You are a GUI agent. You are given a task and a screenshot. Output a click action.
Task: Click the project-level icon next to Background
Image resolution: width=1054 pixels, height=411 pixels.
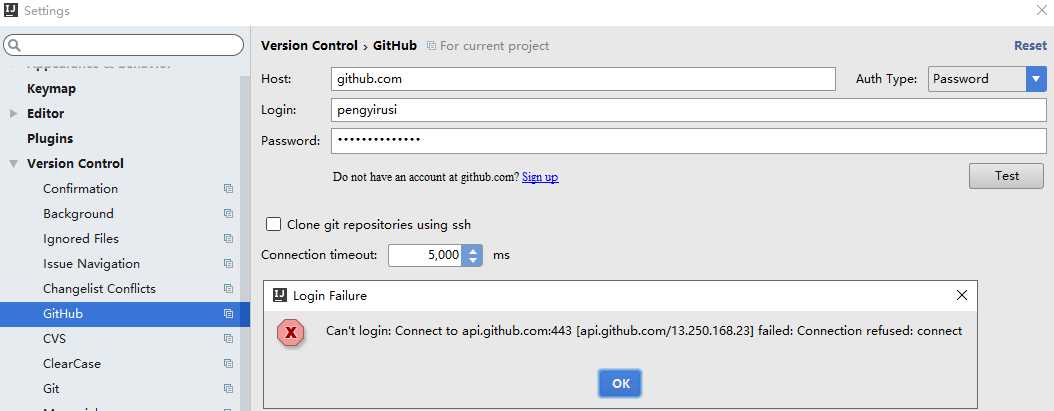tap(228, 214)
